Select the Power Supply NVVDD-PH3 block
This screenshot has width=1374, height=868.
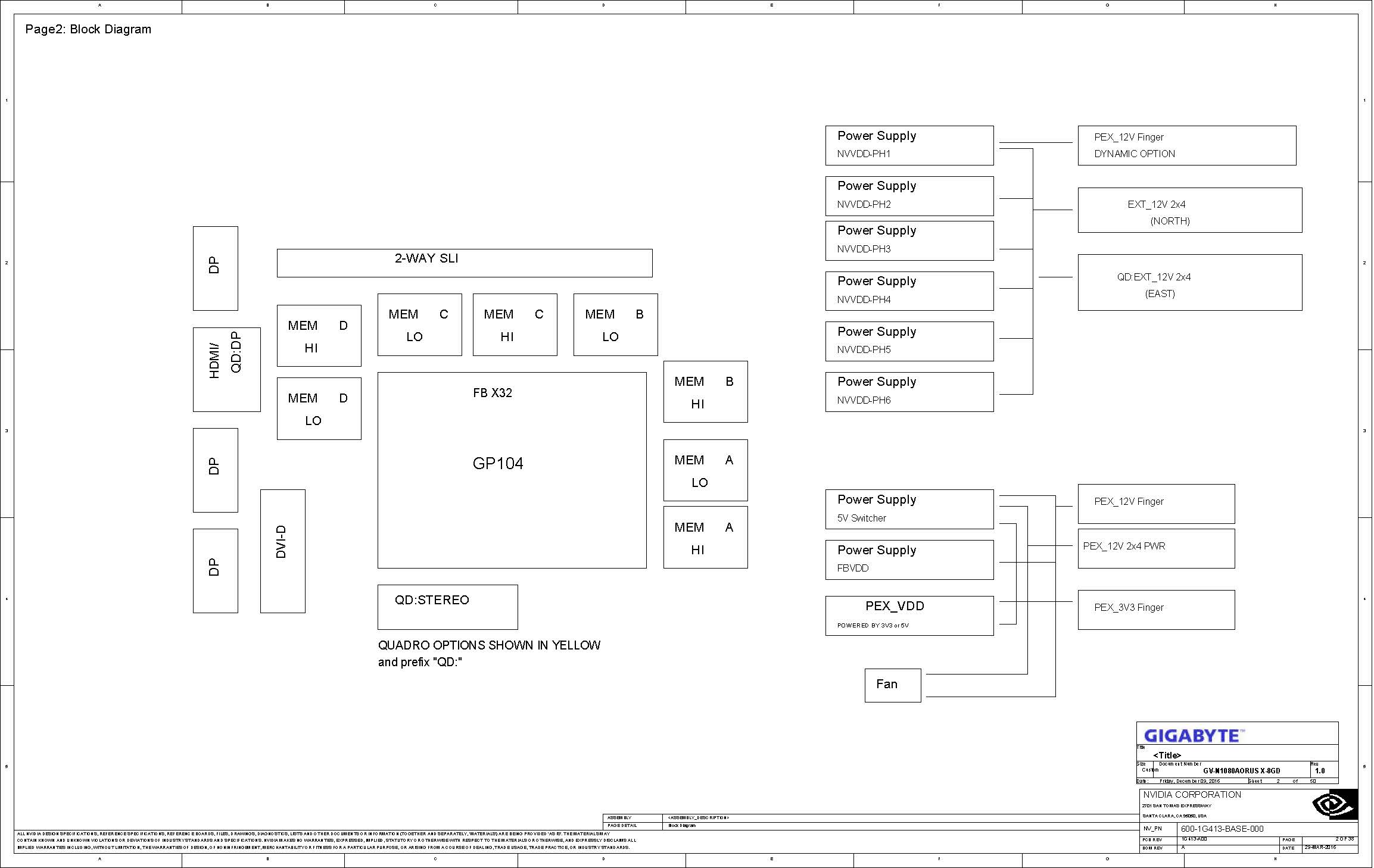pyautogui.click(x=909, y=241)
